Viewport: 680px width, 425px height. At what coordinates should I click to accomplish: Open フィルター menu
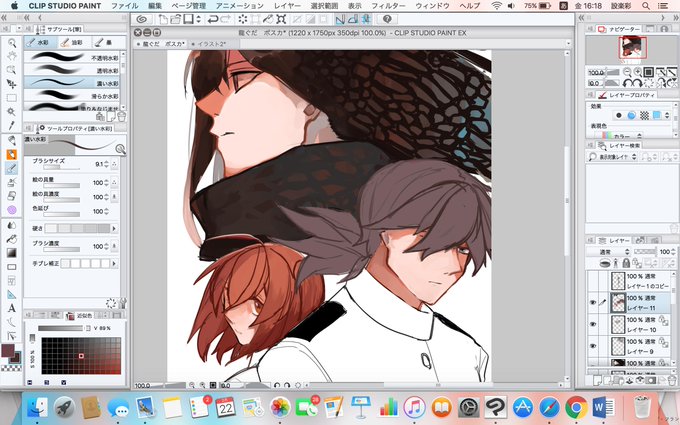coord(389,6)
